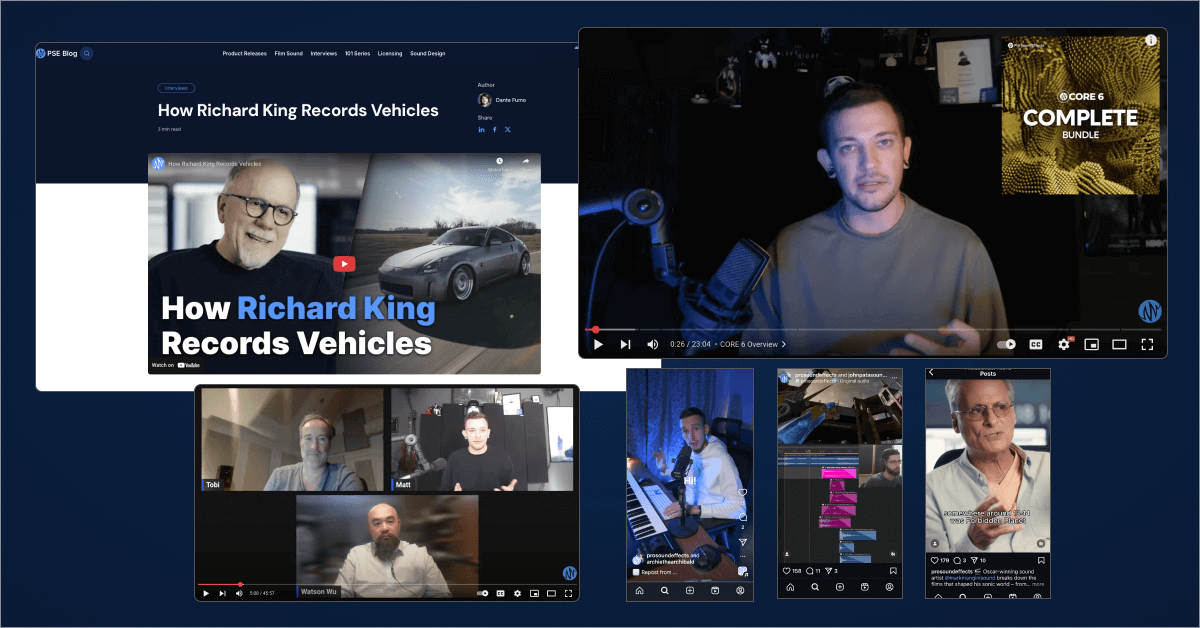The height and width of the screenshot is (628, 1200).
Task: Enter fullscreen in the interview player
Action: click(567, 593)
